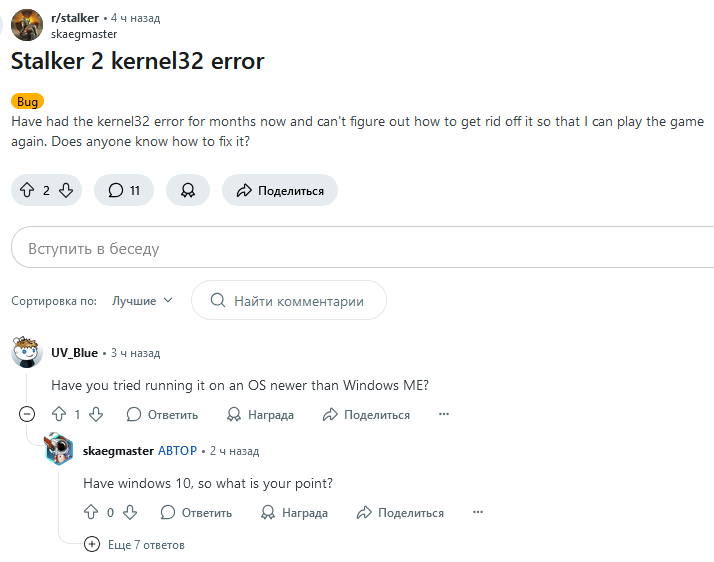This screenshot has height=562, width=714.
Task: Upvote skaegmaster's reply about Windows 10
Action: [91, 512]
